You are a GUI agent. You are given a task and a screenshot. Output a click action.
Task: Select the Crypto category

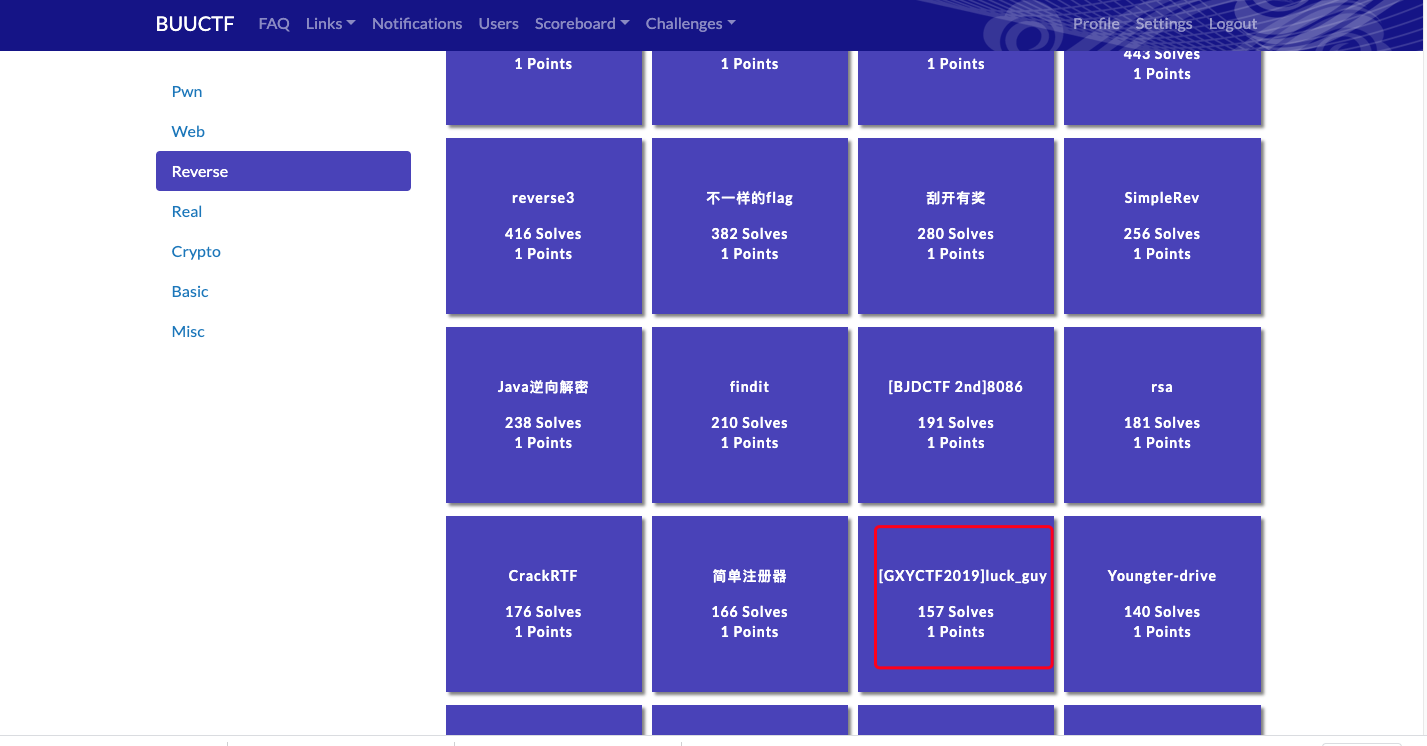point(196,251)
